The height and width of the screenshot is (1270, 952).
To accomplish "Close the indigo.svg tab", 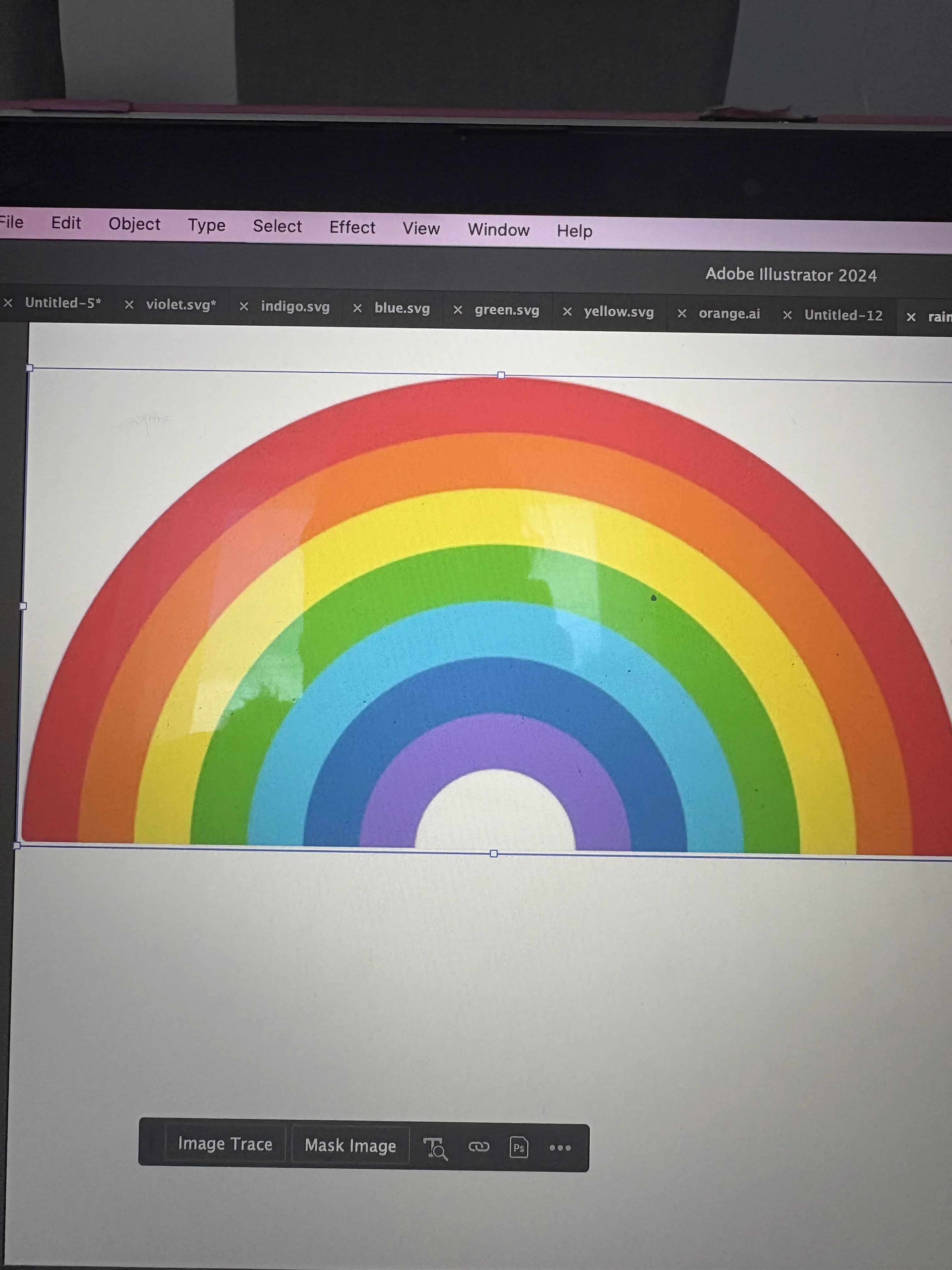I will point(244,306).
